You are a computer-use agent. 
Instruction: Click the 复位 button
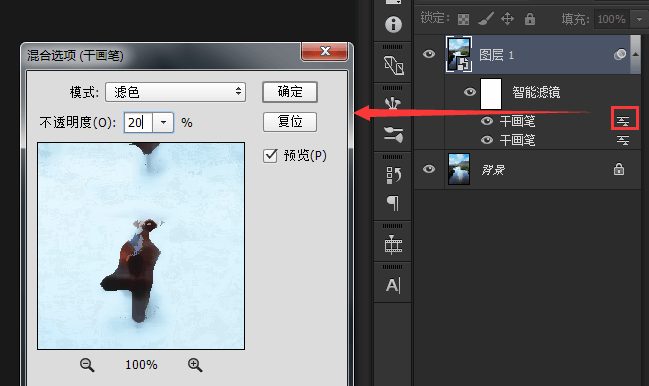point(290,122)
